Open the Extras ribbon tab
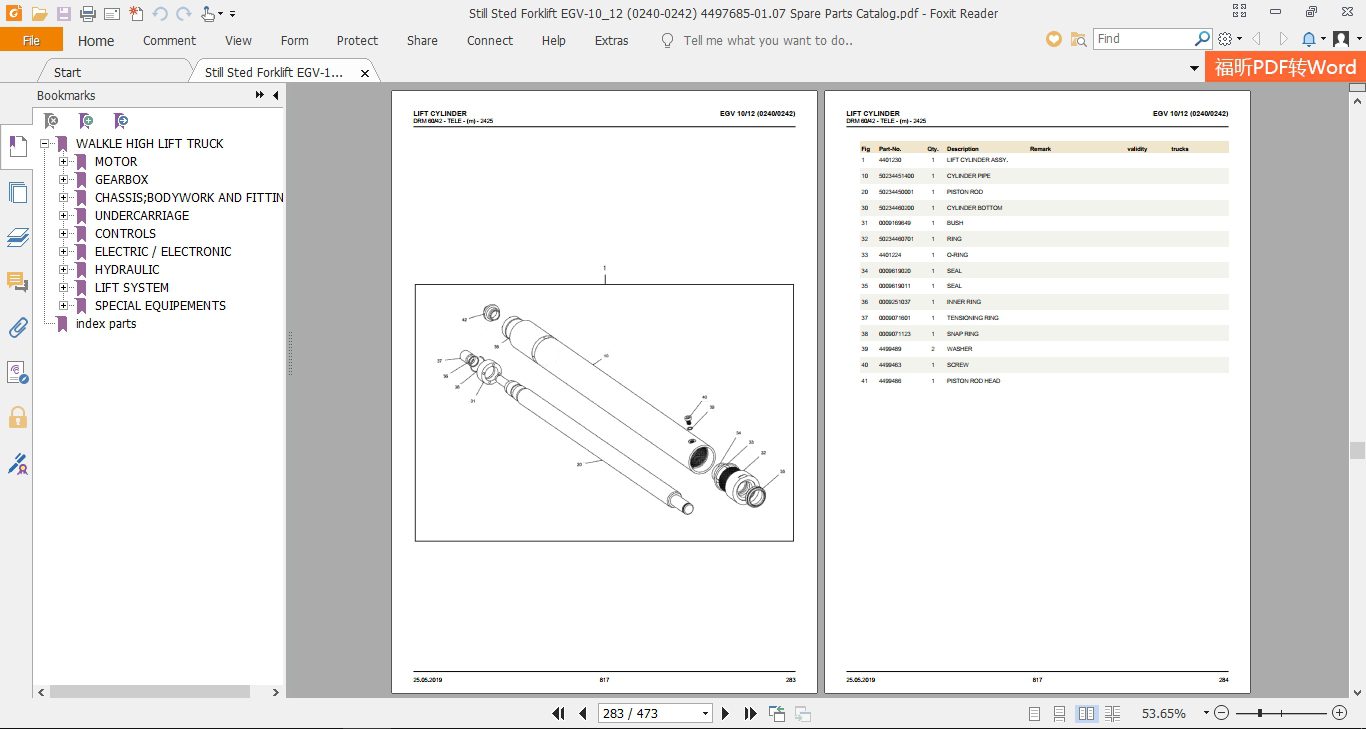 612,41
